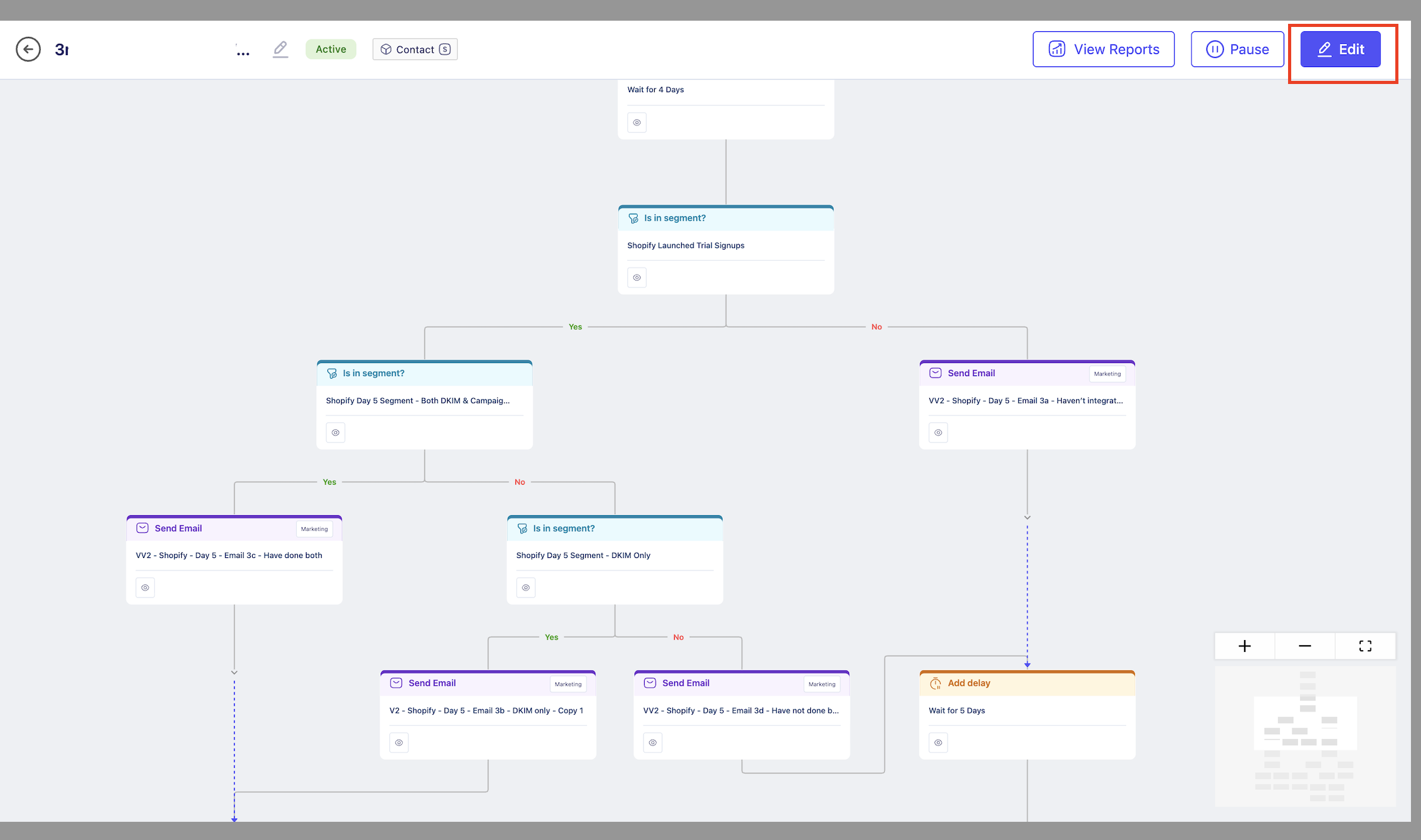Open View Reports
Viewport: 1421px width, 840px height.
click(1103, 50)
